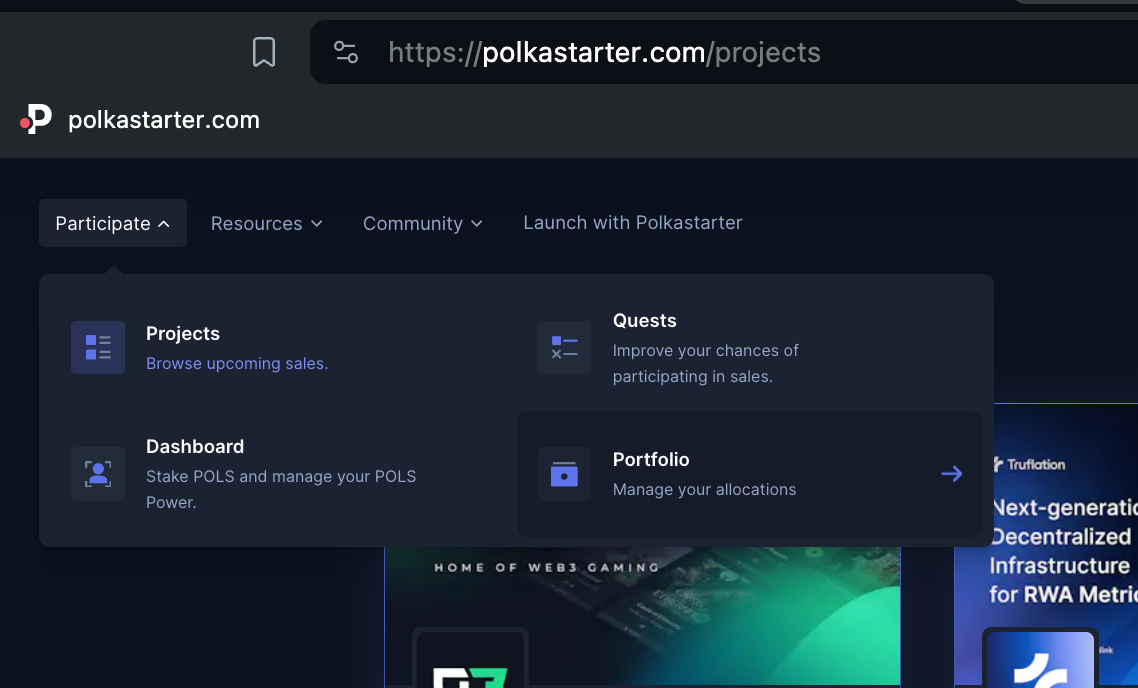Open the Projects menu item
This screenshot has height=688, width=1138.
[183, 333]
